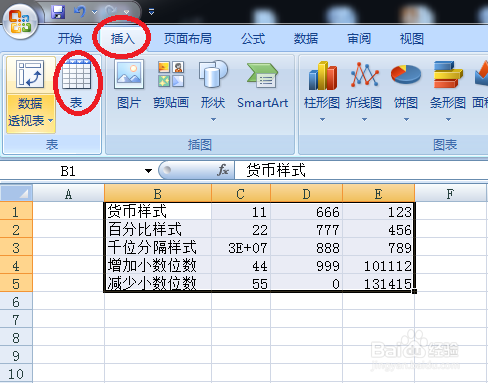Insert a 柱形图 column chart

pyautogui.click(x=322, y=83)
